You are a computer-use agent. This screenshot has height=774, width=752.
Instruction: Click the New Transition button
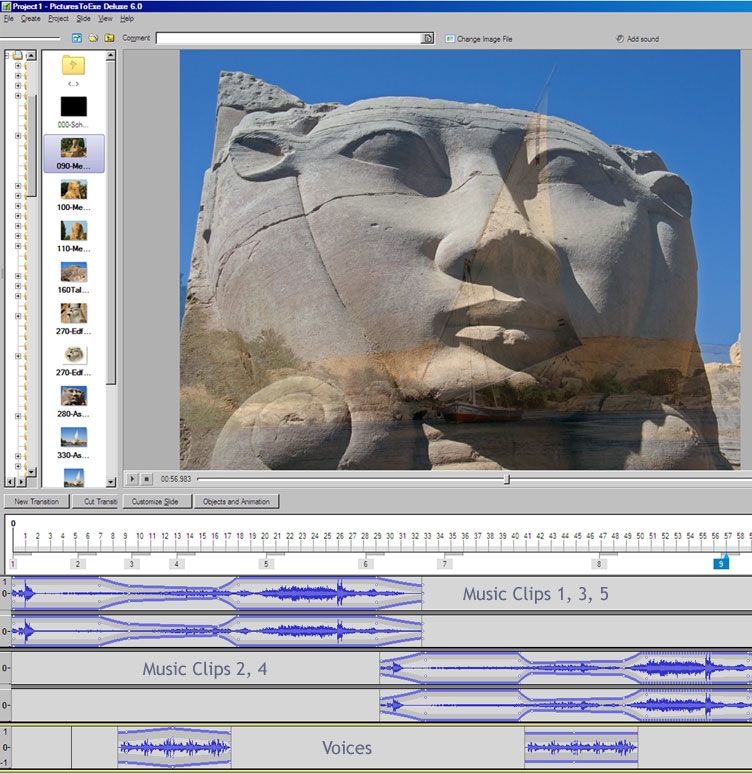(37, 501)
